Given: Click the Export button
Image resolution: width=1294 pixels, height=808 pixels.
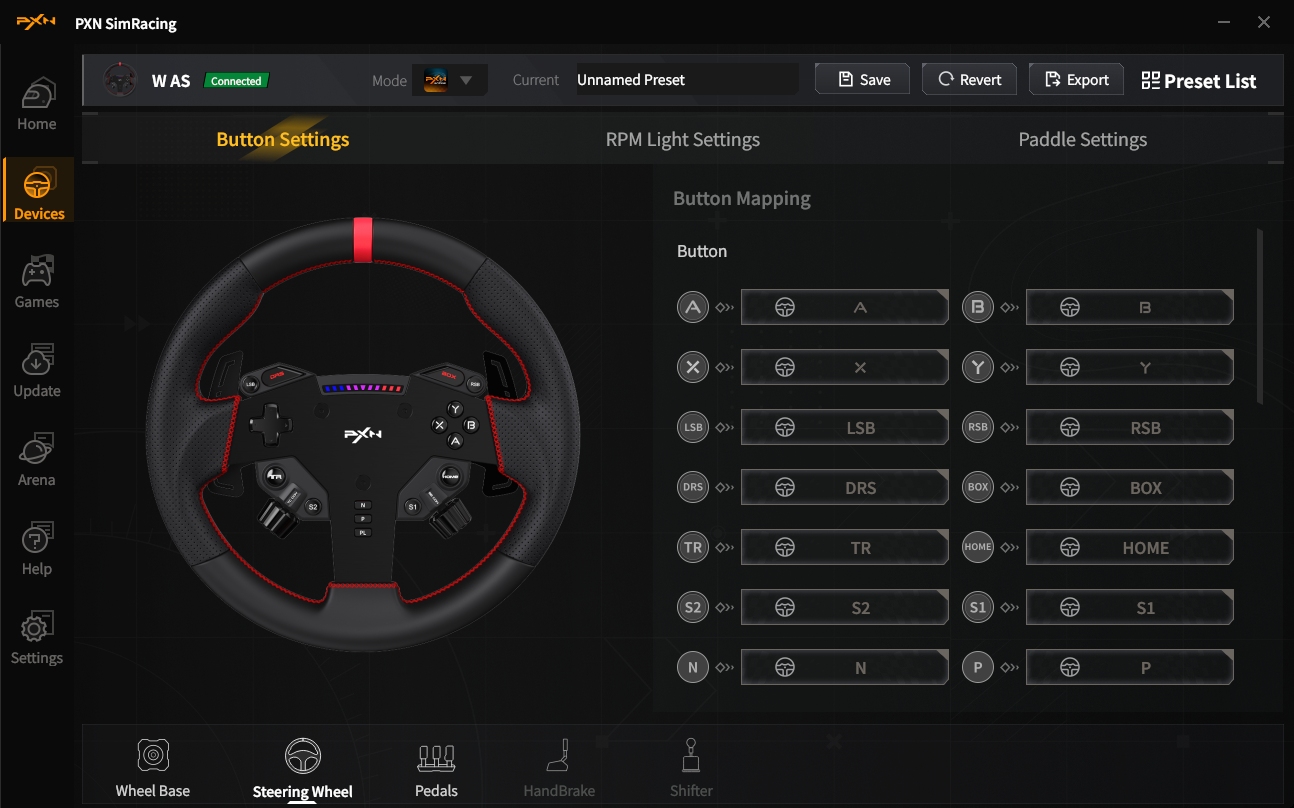Looking at the screenshot, I should [1076, 80].
